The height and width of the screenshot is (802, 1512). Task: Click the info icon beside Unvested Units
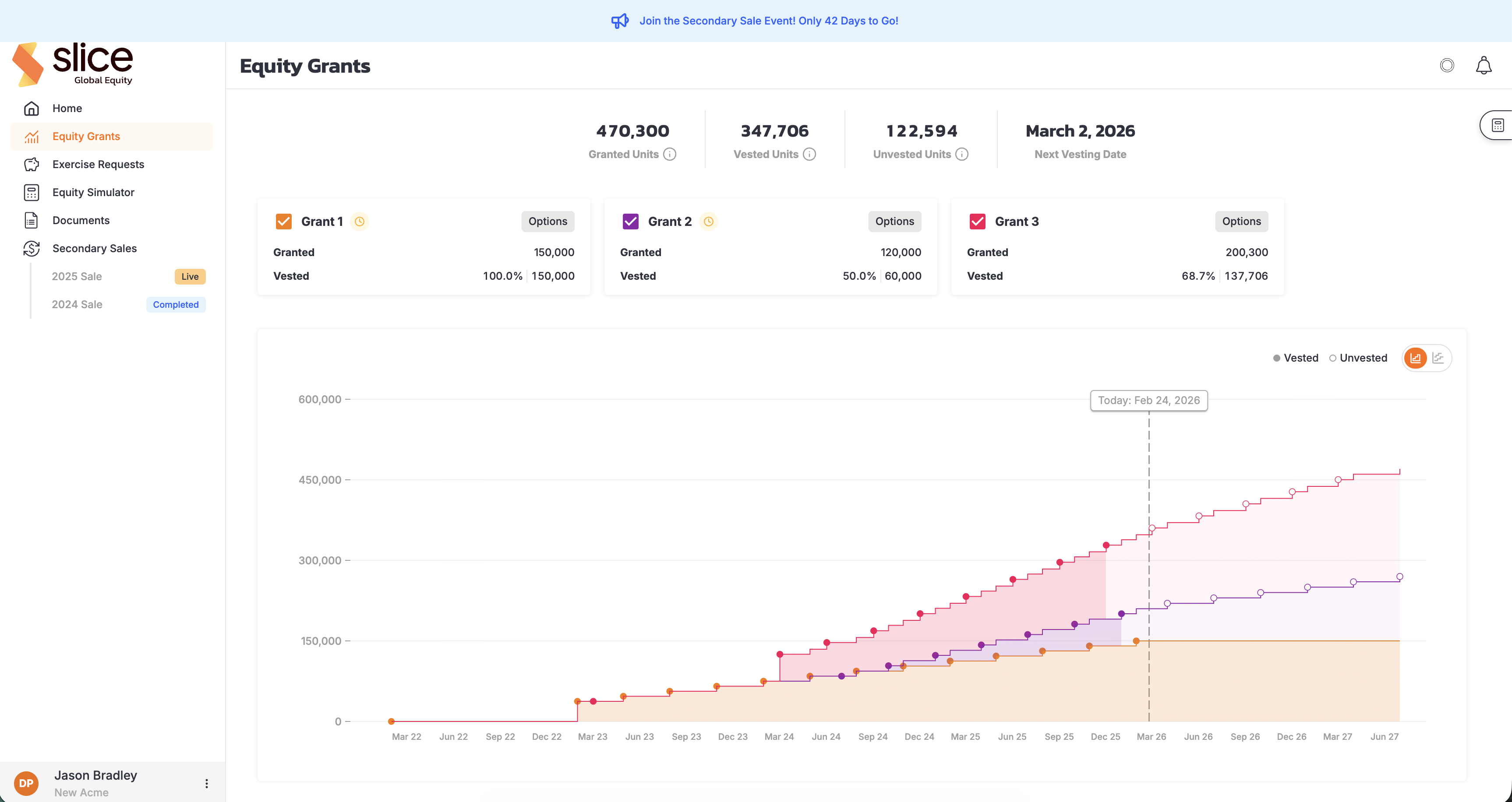(961, 154)
